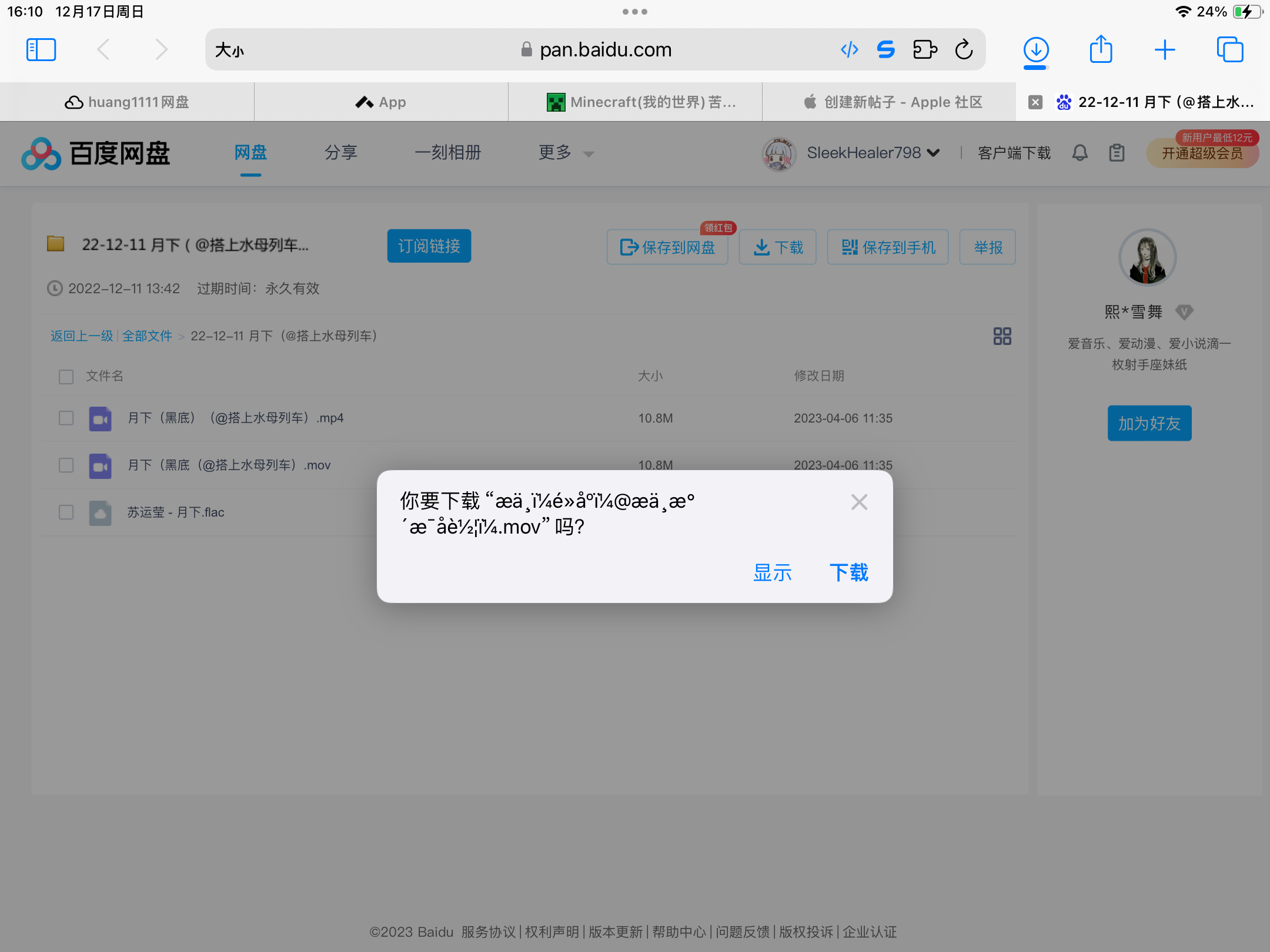Screen dimensions: 1270x952
Task: Click the pan.baidu.com address field
Action: point(606,50)
